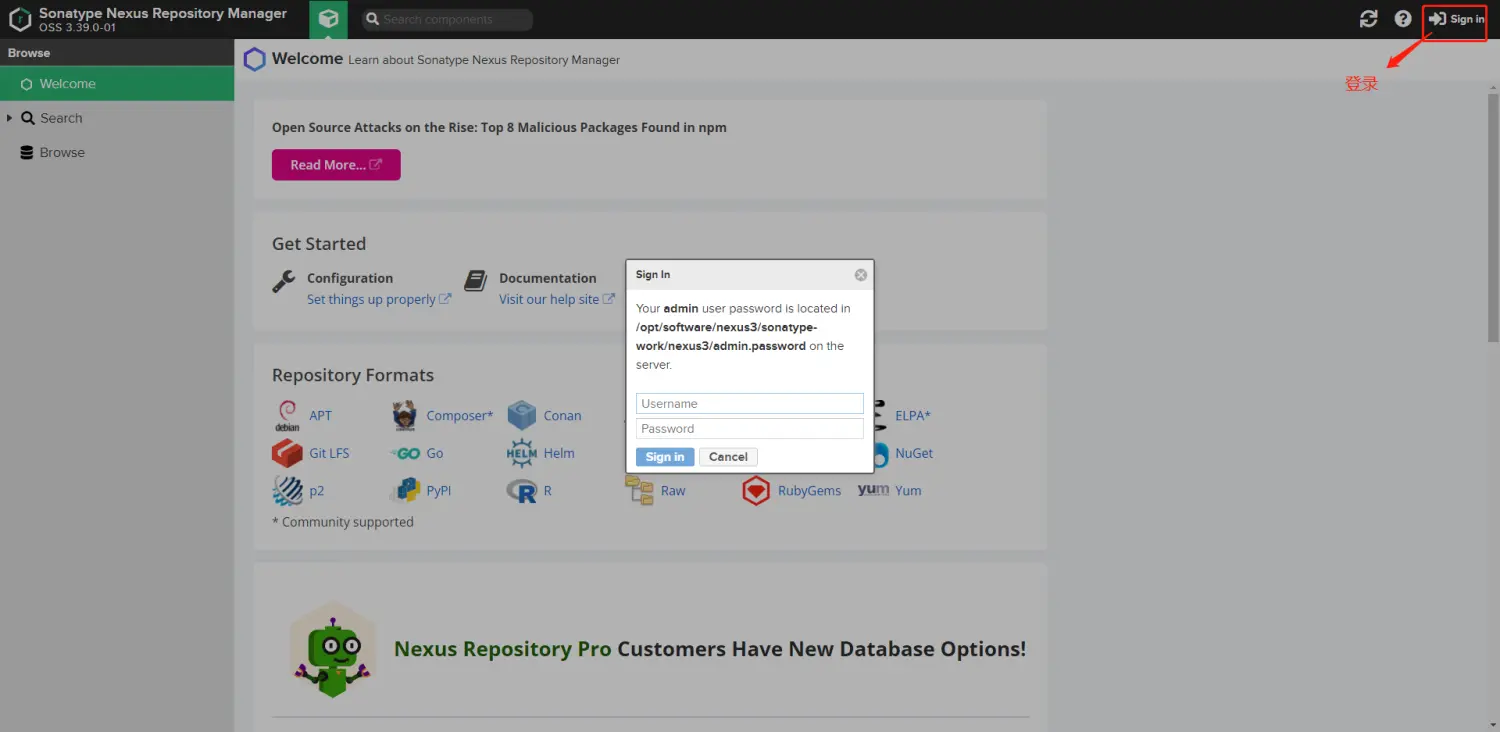Viewport: 1500px width, 732px height.
Task: Click the Debian APT format icon
Action: click(287, 415)
